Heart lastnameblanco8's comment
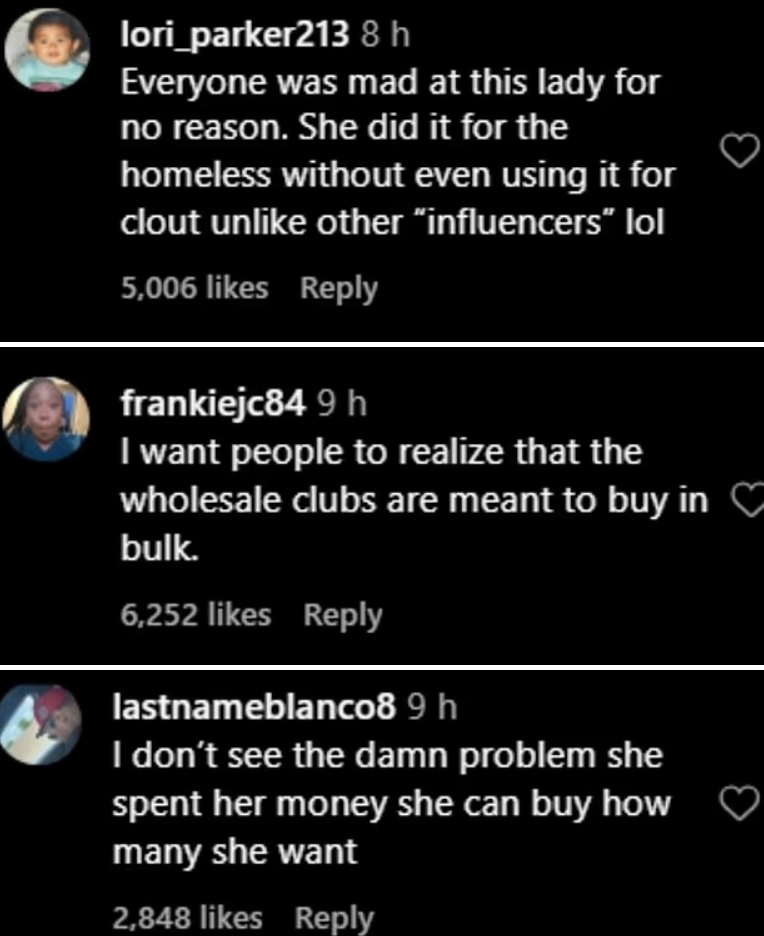Screen dimensions: 764x936 click(735, 805)
